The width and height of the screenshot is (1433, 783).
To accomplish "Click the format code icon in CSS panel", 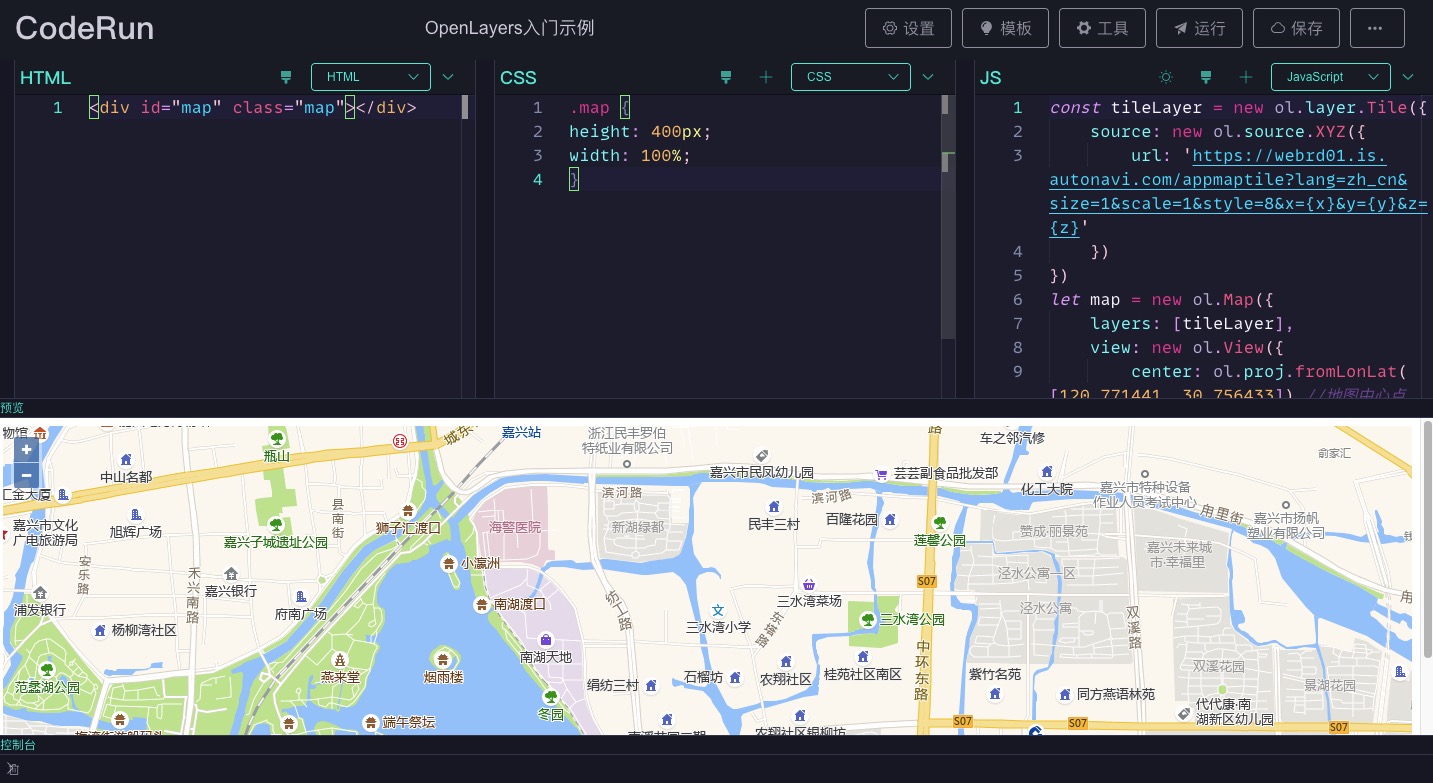I will tap(726, 77).
